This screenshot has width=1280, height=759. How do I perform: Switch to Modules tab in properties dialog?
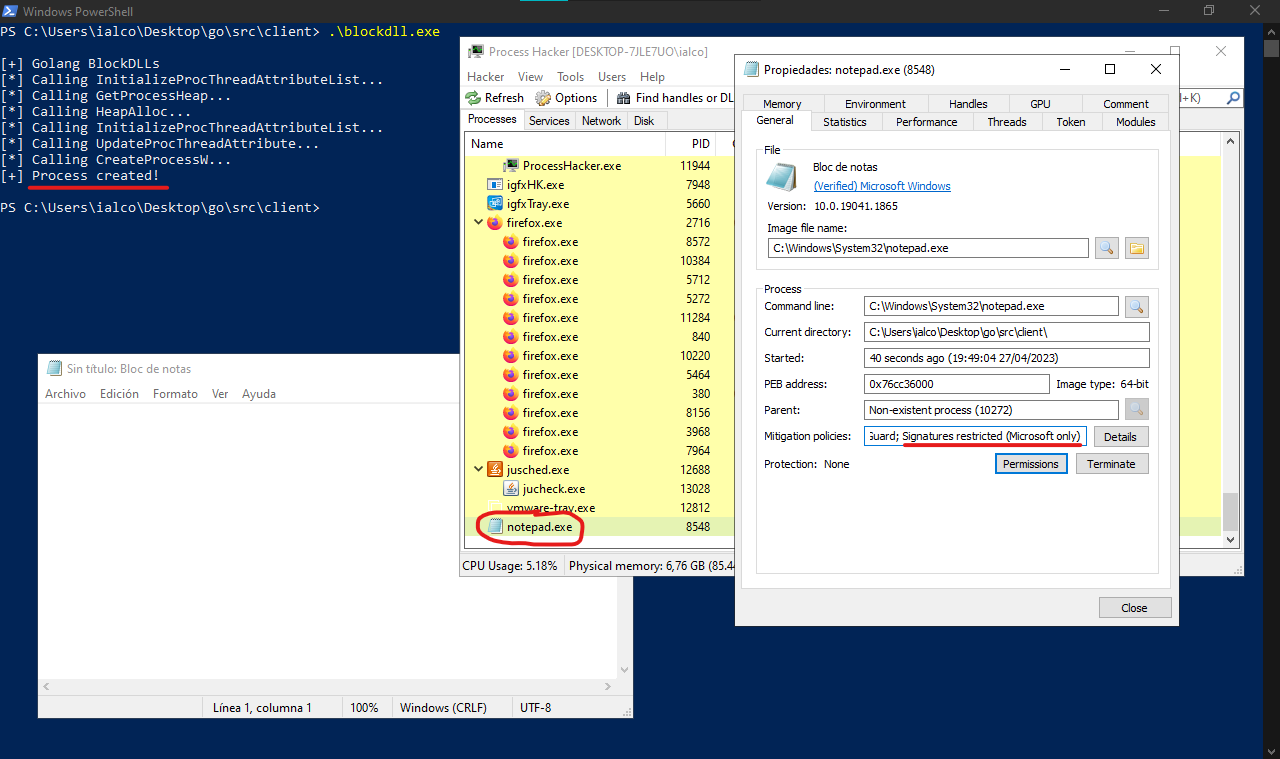[1135, 122]
